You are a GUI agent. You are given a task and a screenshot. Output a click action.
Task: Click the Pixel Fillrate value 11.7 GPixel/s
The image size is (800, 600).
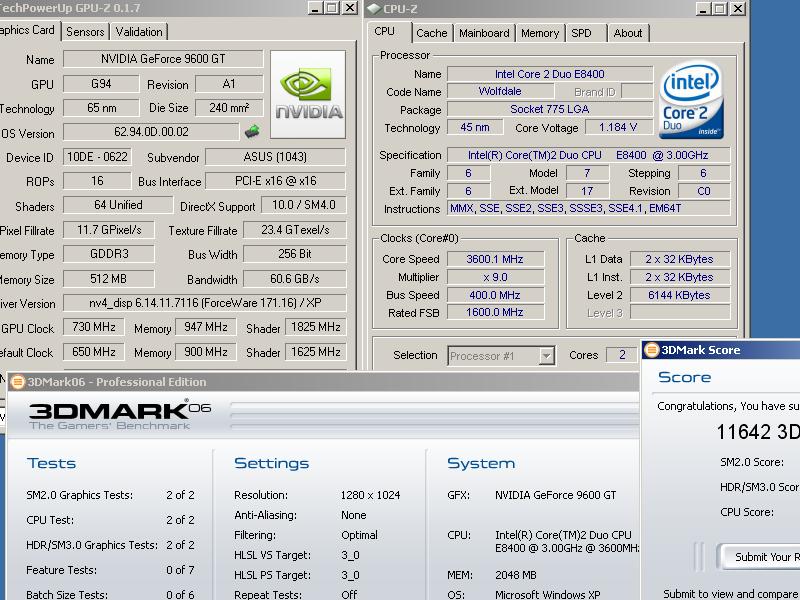point(109,230)
